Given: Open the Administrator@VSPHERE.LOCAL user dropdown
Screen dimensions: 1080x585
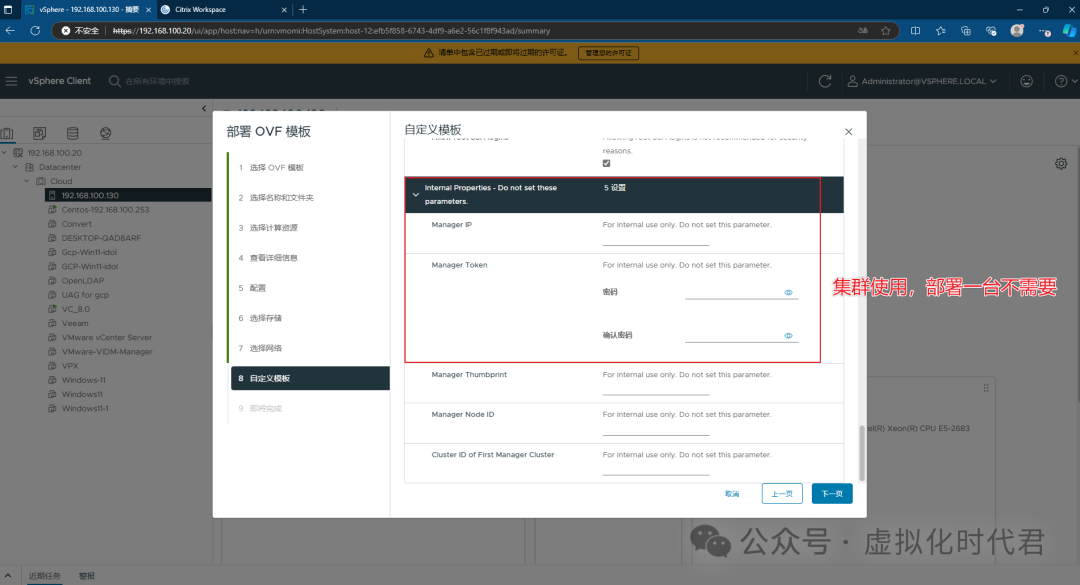Looking at the screenshot, I should tap(922, 81).
